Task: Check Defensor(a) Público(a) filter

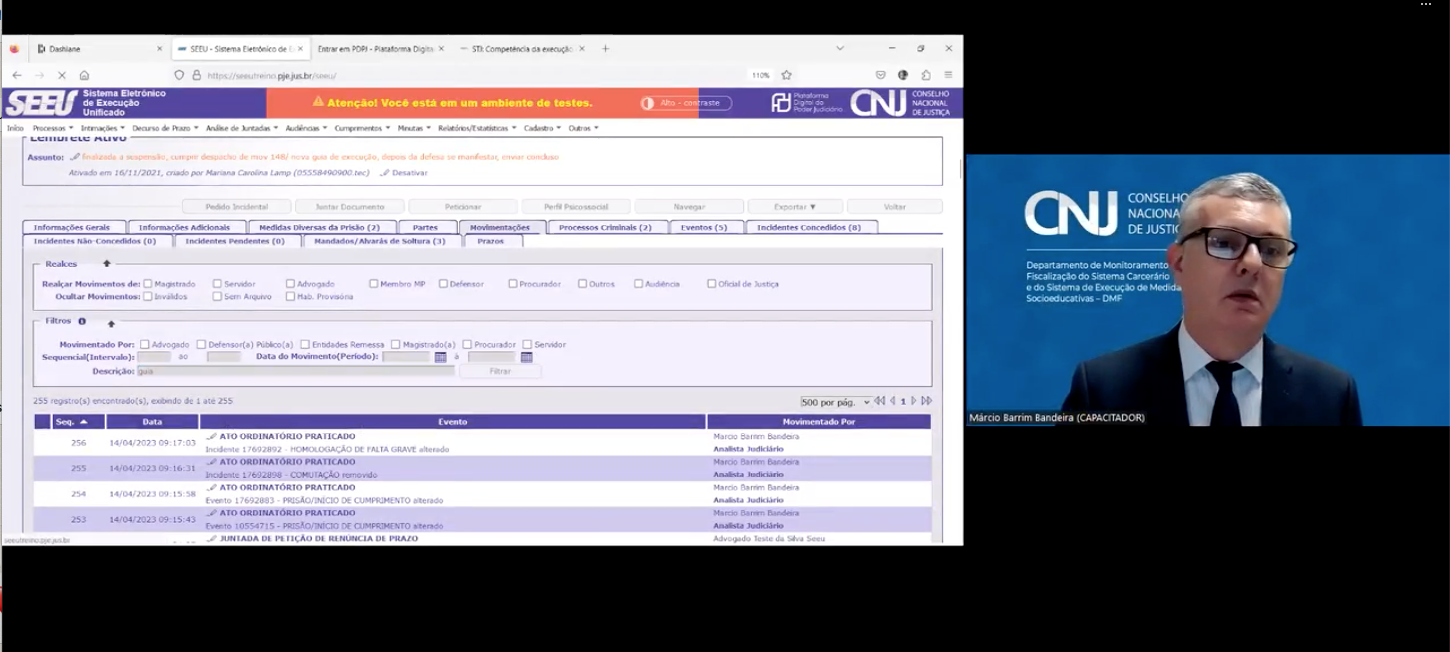Action: (201, 345)
